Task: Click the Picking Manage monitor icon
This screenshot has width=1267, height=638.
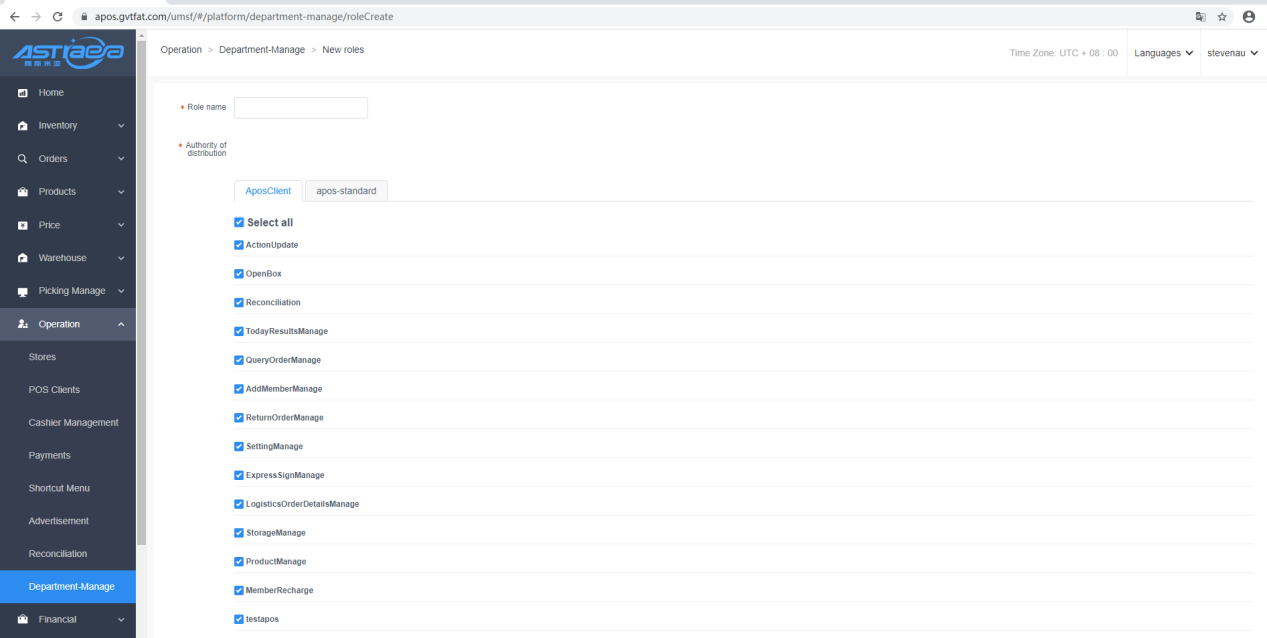Action: [23, 291]
